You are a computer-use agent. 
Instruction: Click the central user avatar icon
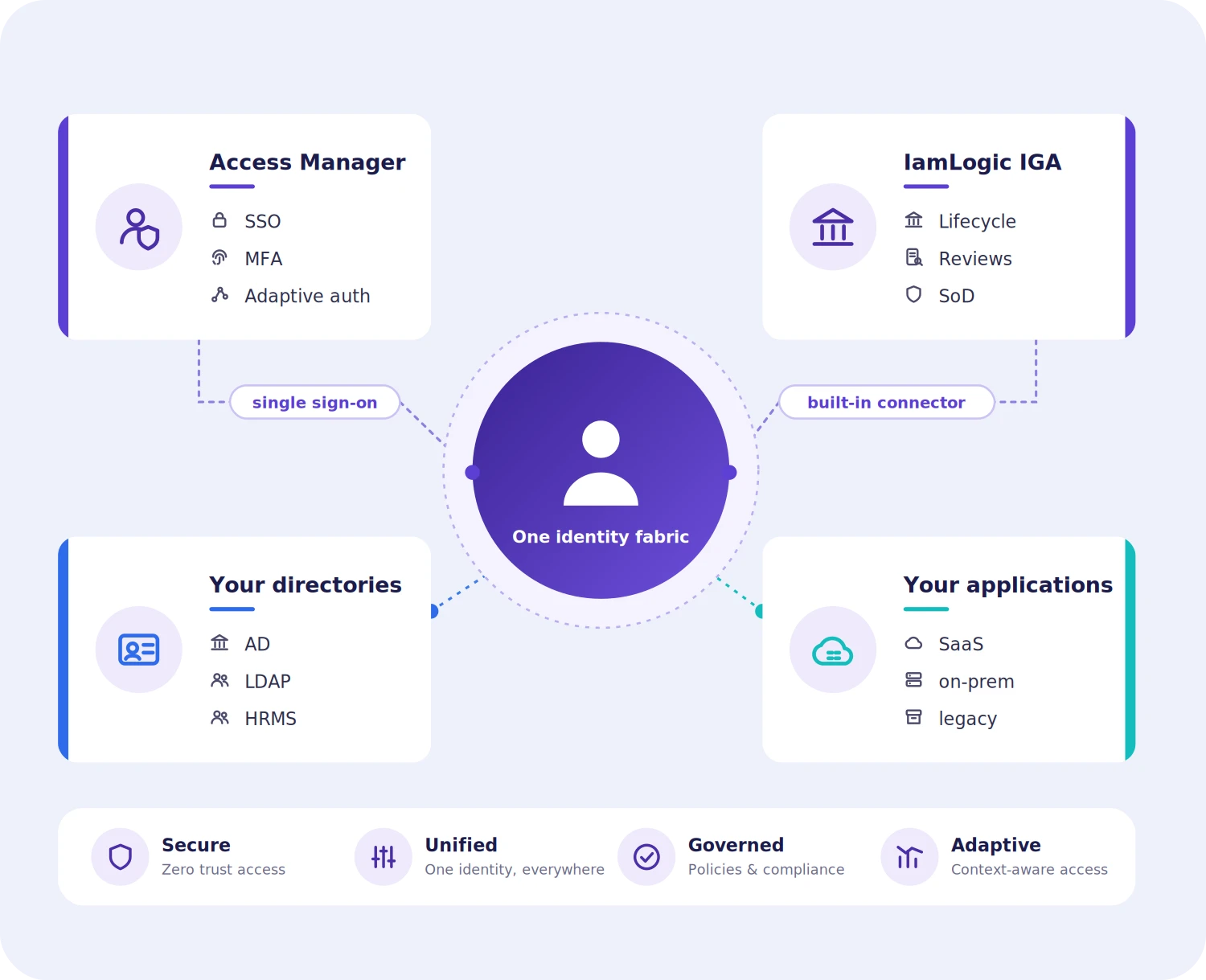[601, 463]
